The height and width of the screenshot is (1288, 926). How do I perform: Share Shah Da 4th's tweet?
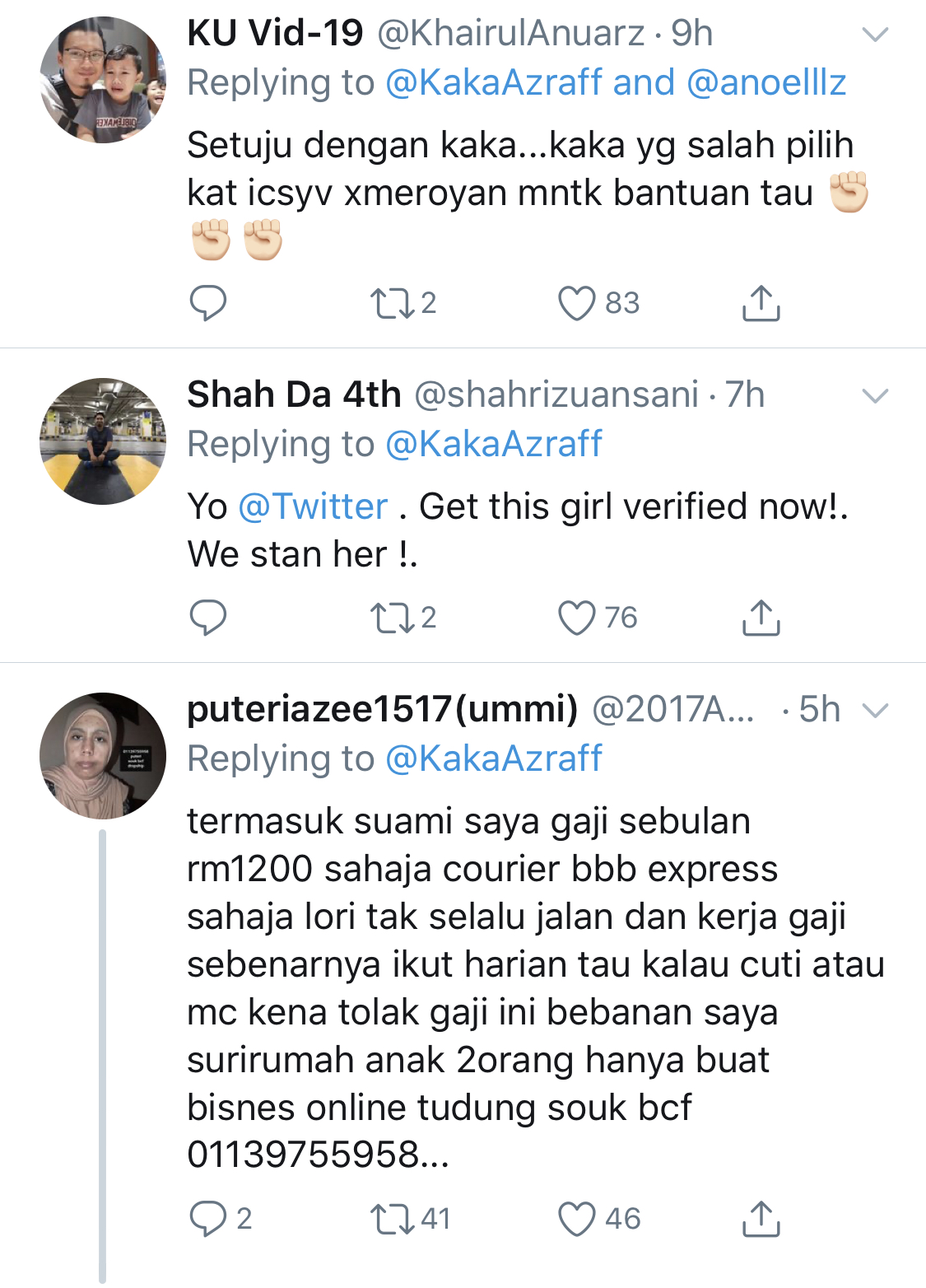[761, 618]
